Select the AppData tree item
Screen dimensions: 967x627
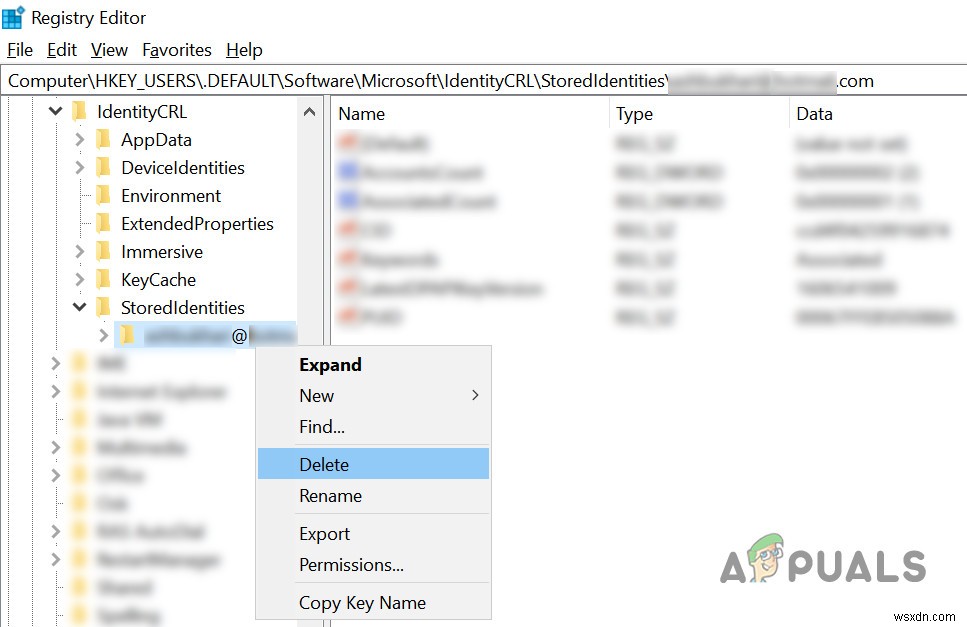pyautogui.click(x=156, y=140)
